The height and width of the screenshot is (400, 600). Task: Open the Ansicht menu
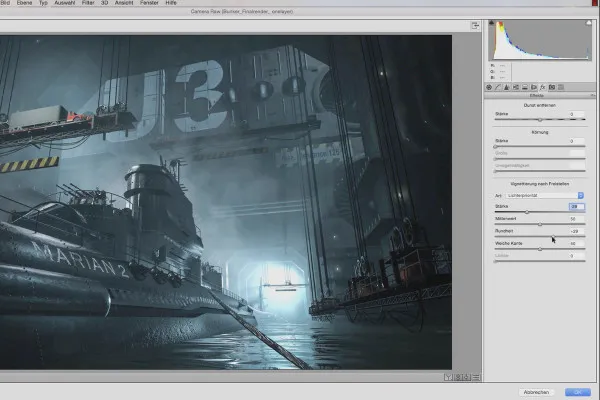point(124,3)
